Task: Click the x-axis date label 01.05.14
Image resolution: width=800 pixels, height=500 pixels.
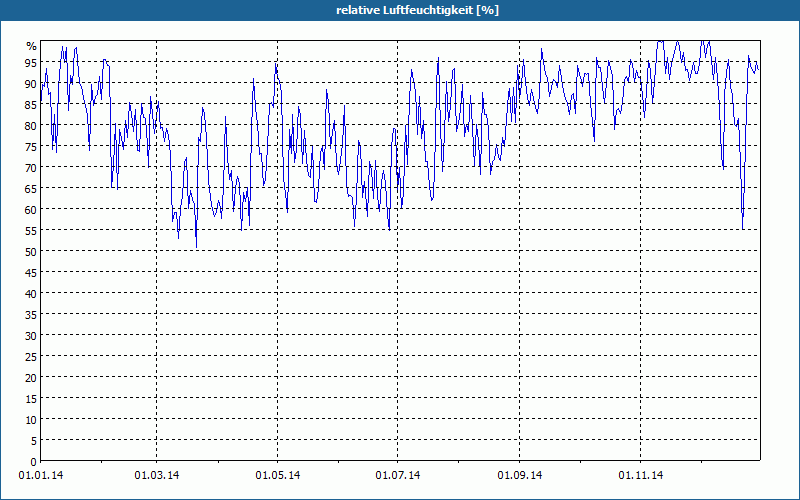Action: pos(278,476)
